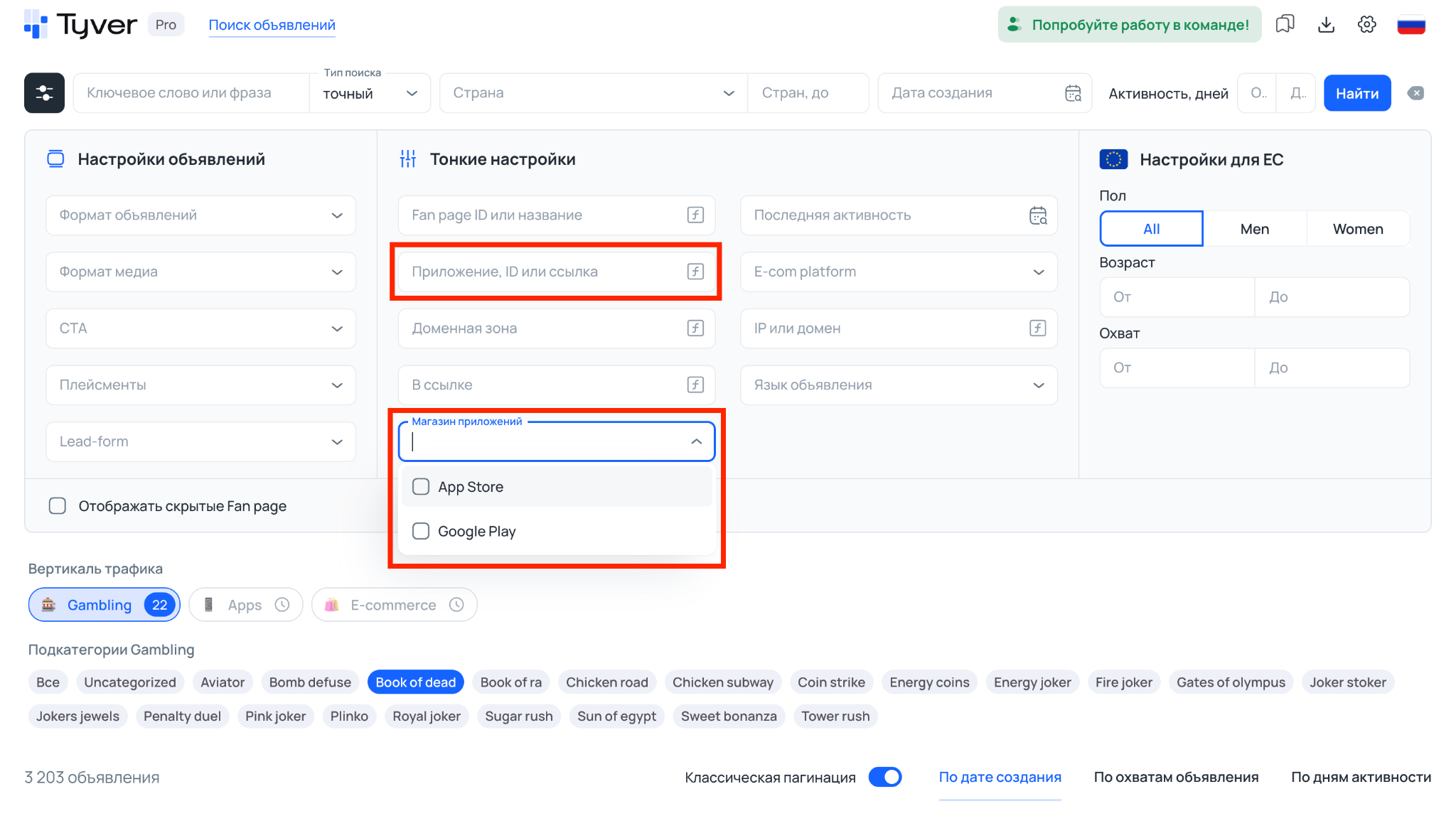Toggle the filters panel button

coord(44,93)
